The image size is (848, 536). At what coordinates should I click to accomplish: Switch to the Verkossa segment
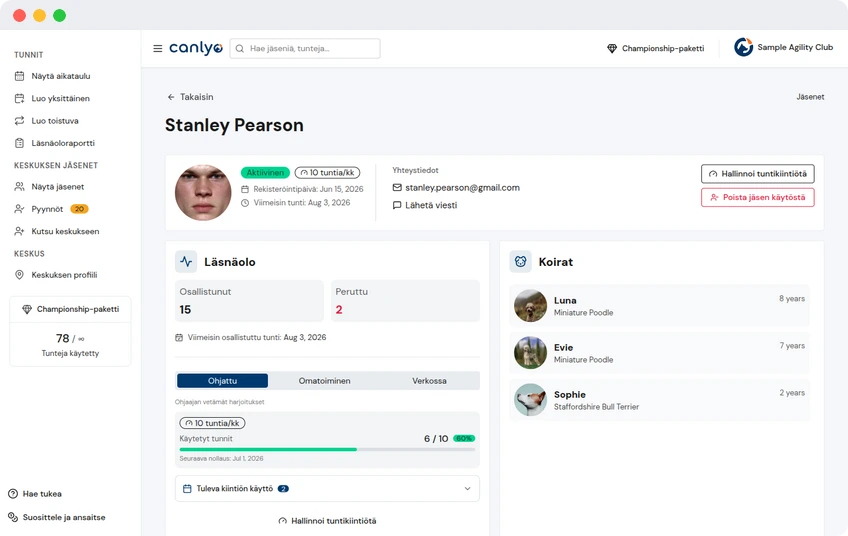(x=429, y=381)
